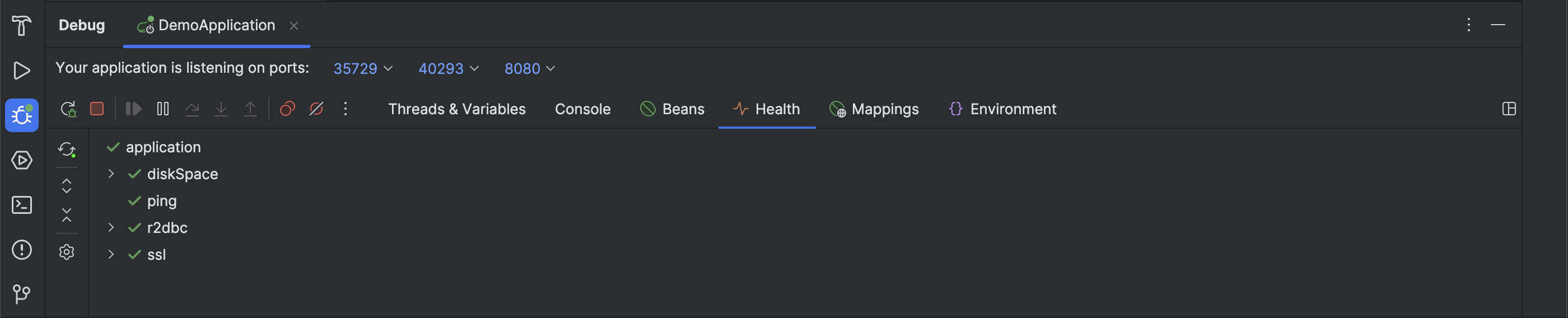Expand the r2dbc health node

tap(111, 227)
